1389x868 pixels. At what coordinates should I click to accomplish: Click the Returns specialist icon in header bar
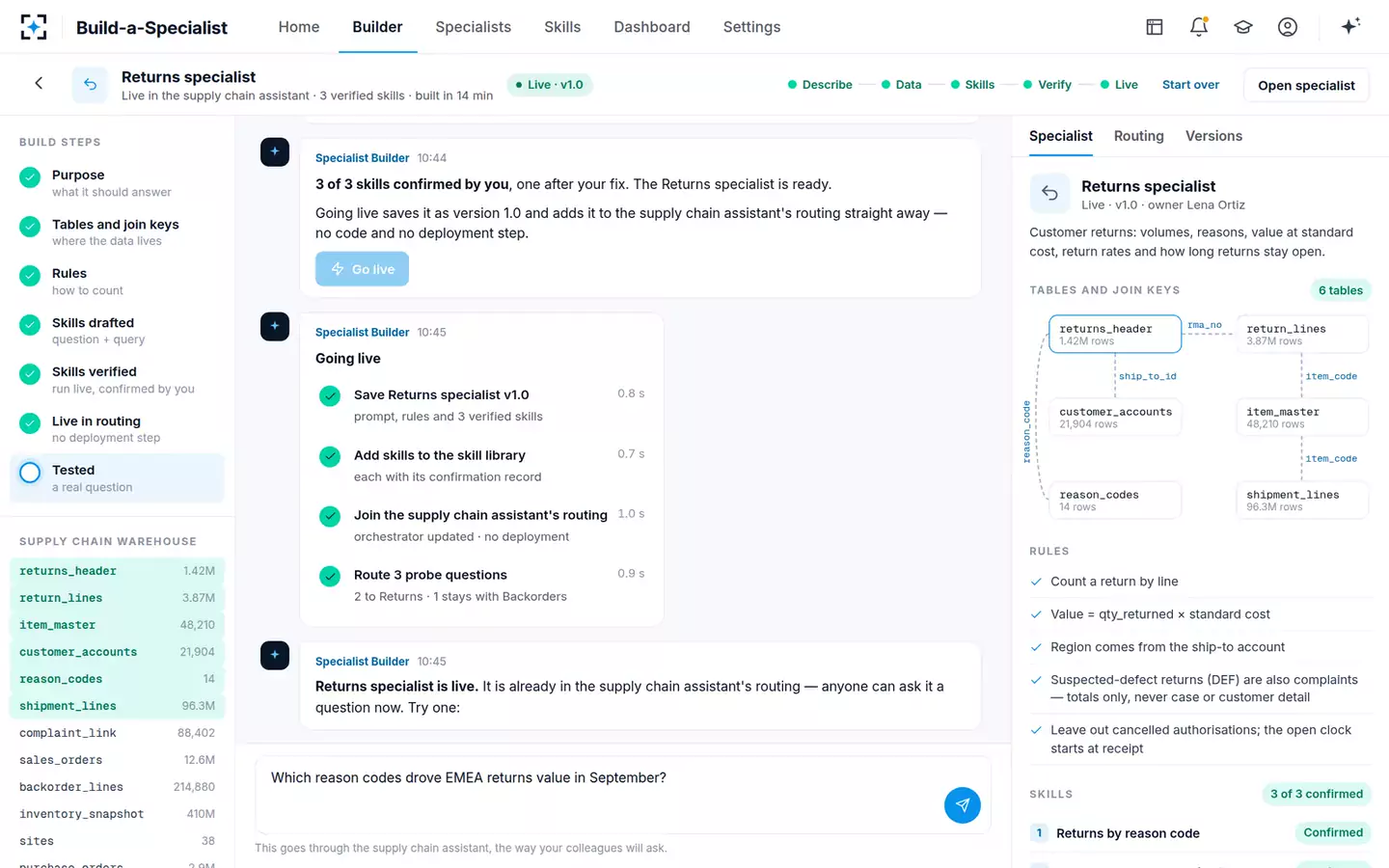tap(90, 85)
